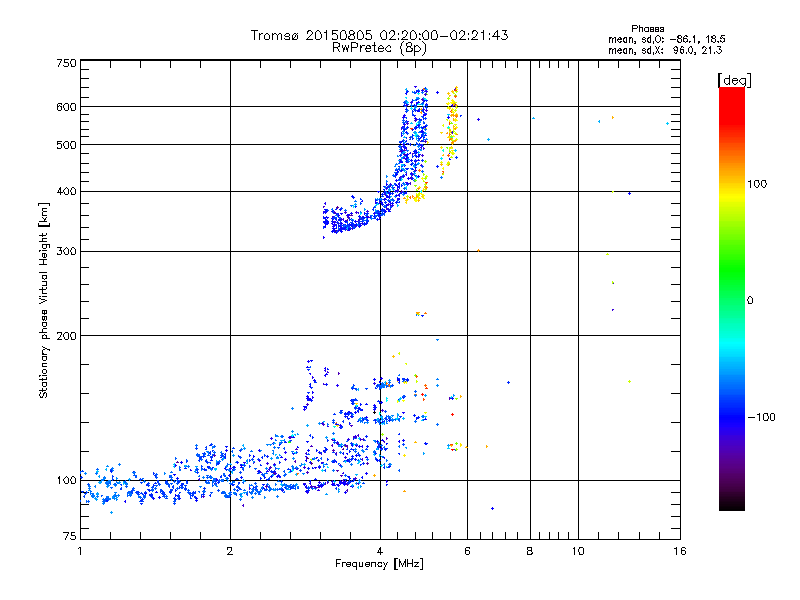Screen dimensions: 800x600
Task: Click the black bottom of the colorbar
Action: pyautogui.click(x=732, y=503)
